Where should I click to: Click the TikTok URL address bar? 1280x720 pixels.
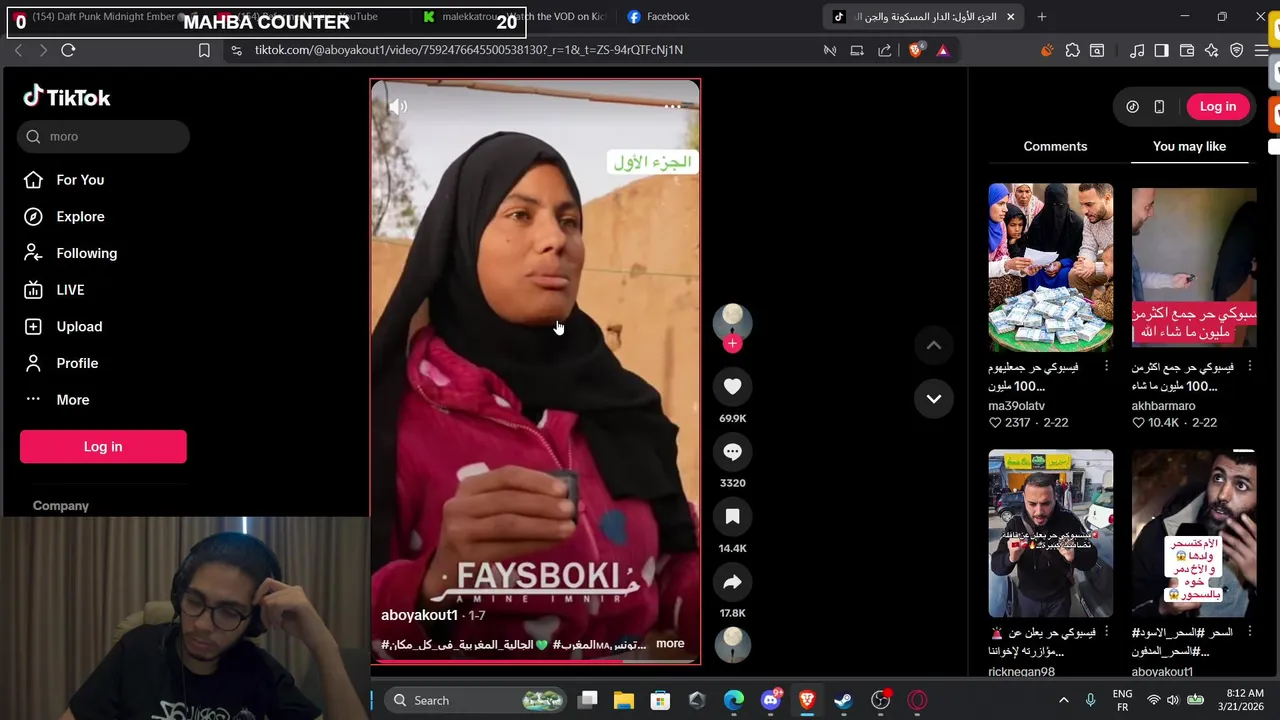pos(469,50)
